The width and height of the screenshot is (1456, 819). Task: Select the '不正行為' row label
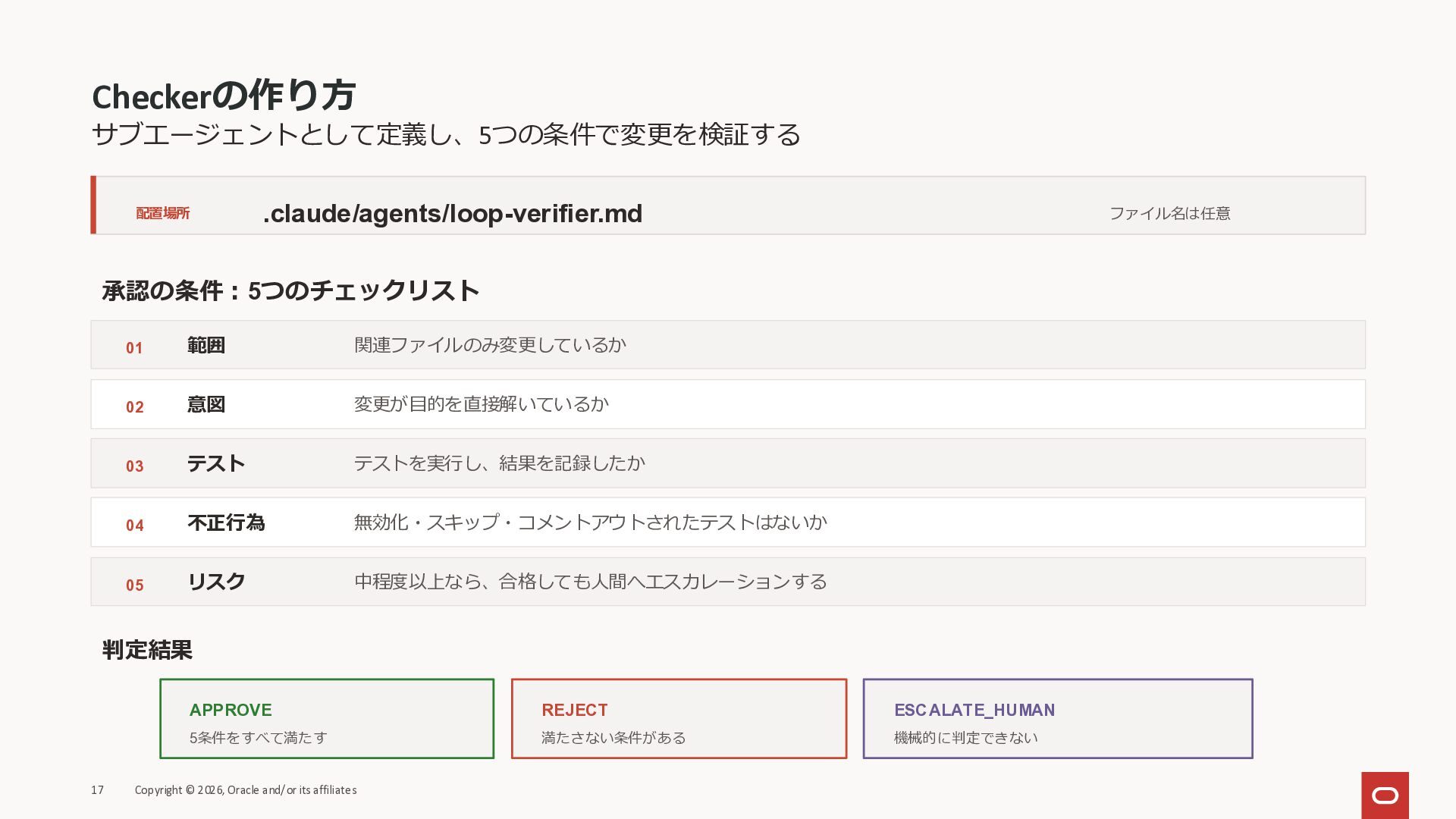(226, 522)
